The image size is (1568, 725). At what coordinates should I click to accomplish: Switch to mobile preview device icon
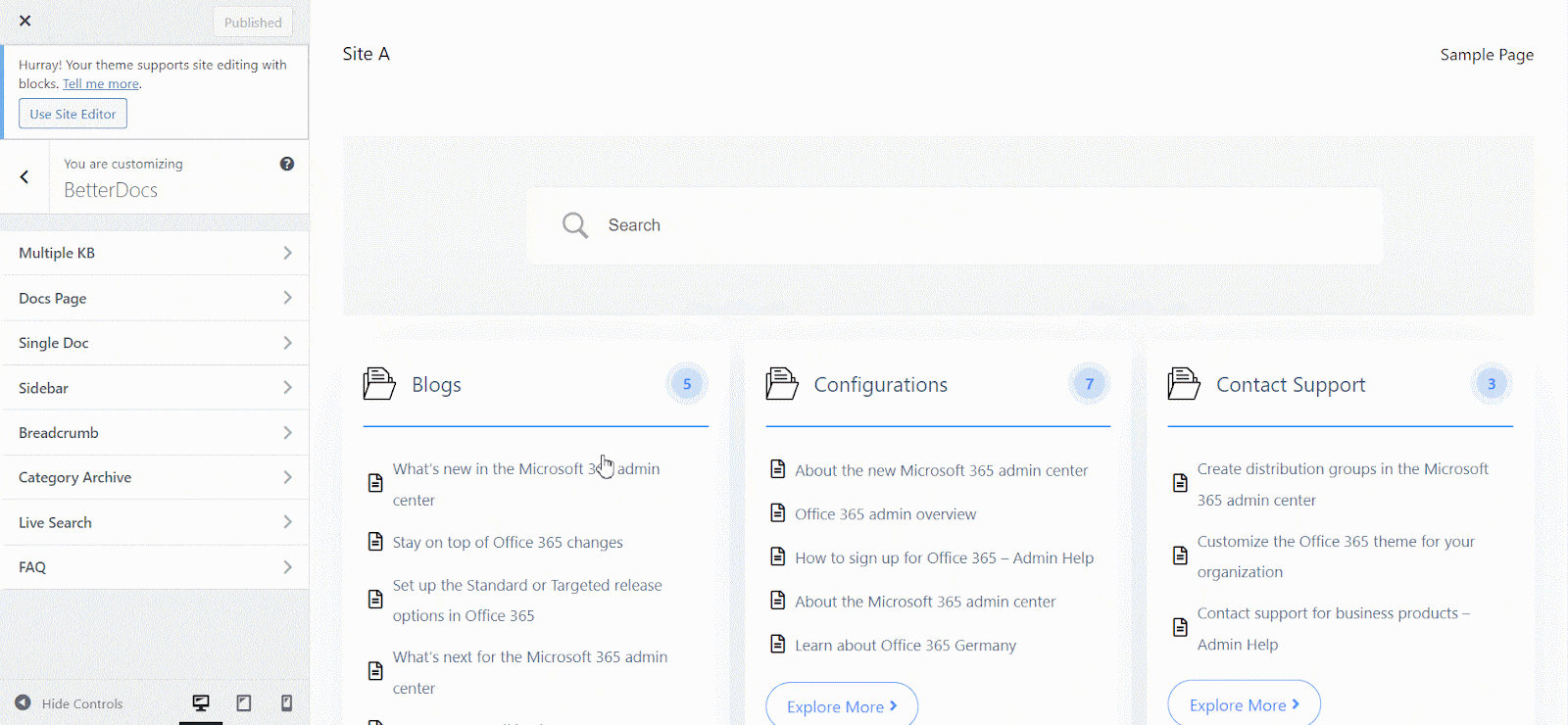coord(286,702)
